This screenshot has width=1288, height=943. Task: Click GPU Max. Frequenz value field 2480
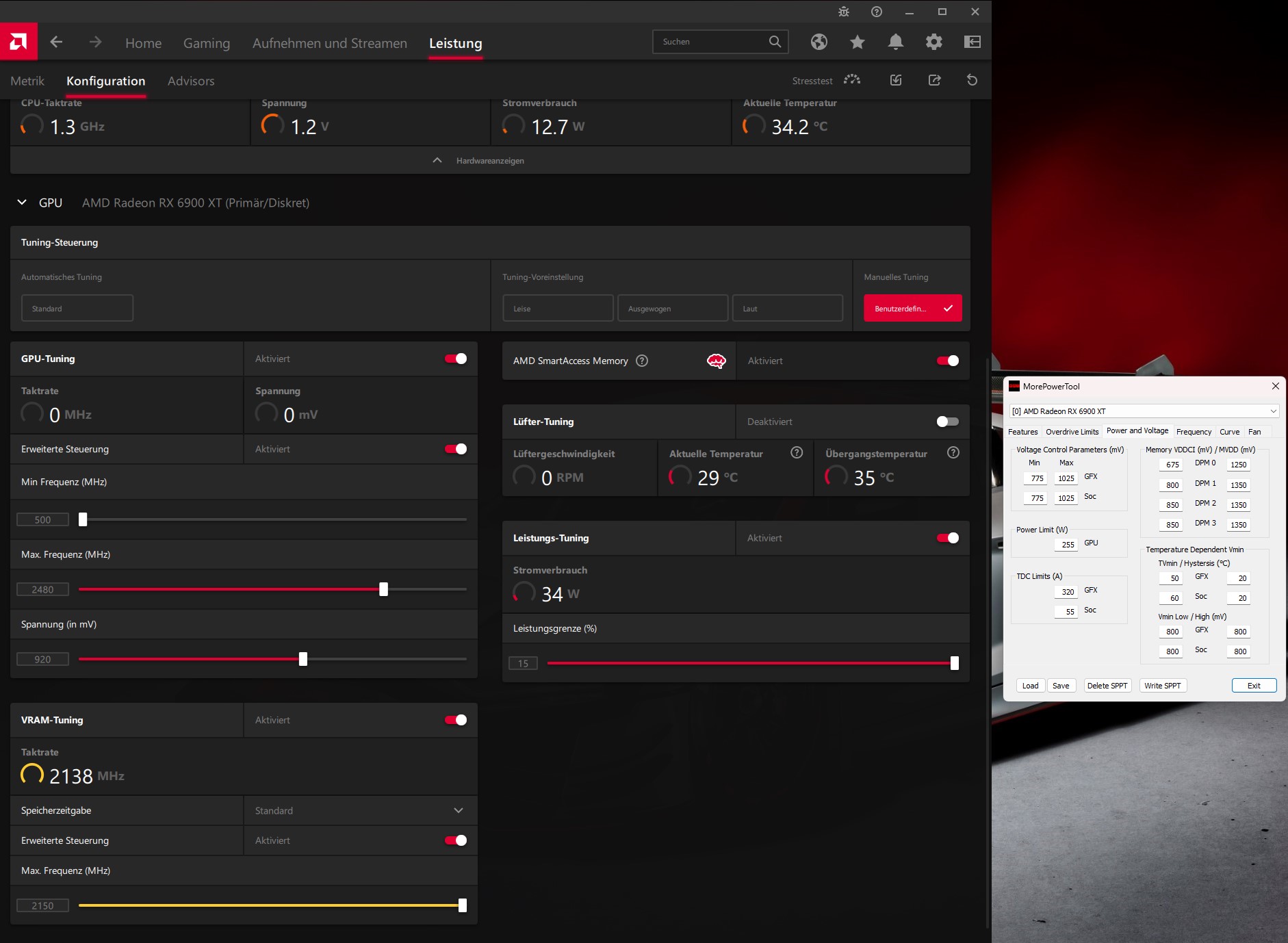42,589
